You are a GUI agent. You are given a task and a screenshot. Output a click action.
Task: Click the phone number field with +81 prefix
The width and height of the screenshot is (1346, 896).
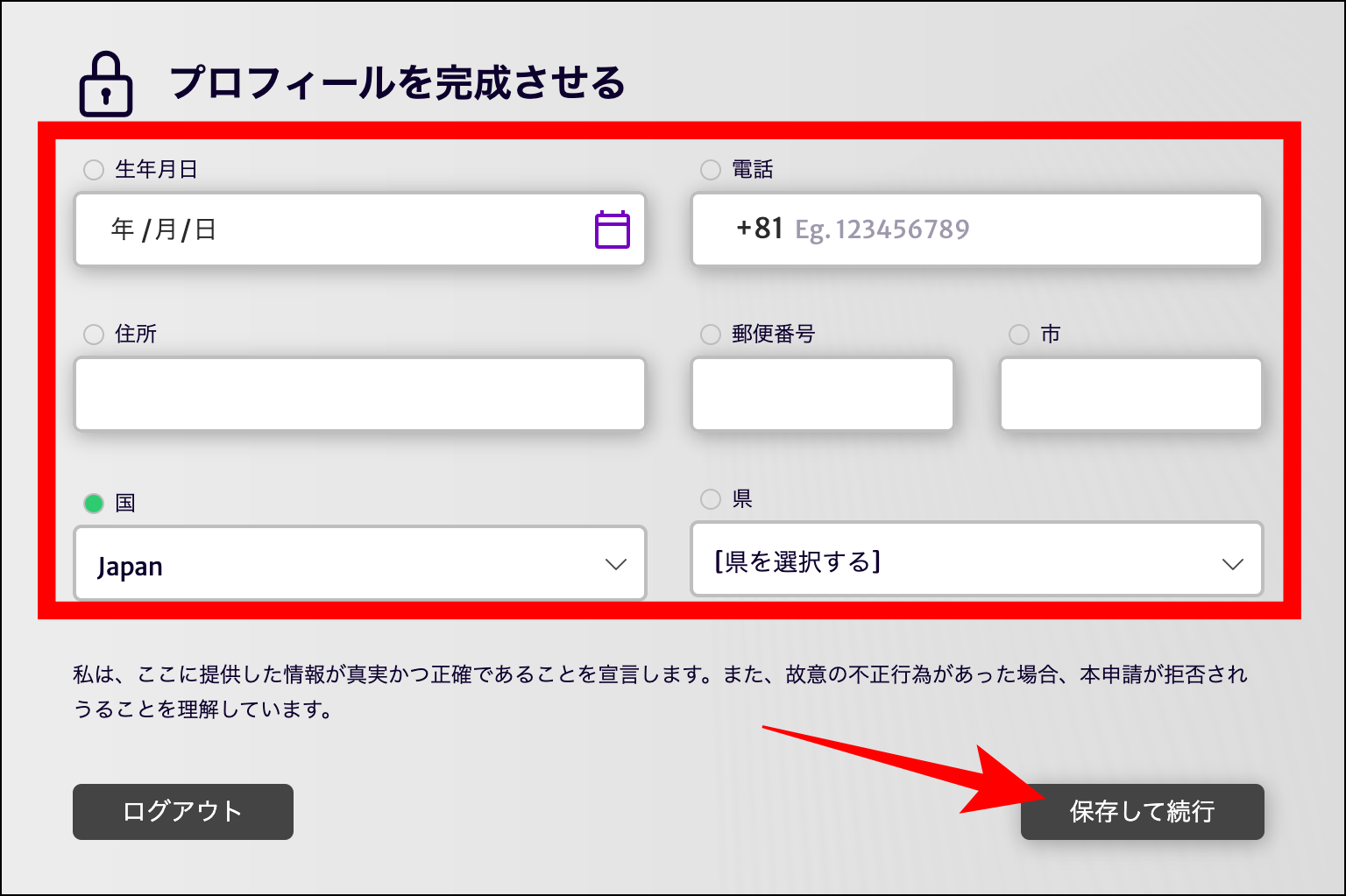point(977,229)
